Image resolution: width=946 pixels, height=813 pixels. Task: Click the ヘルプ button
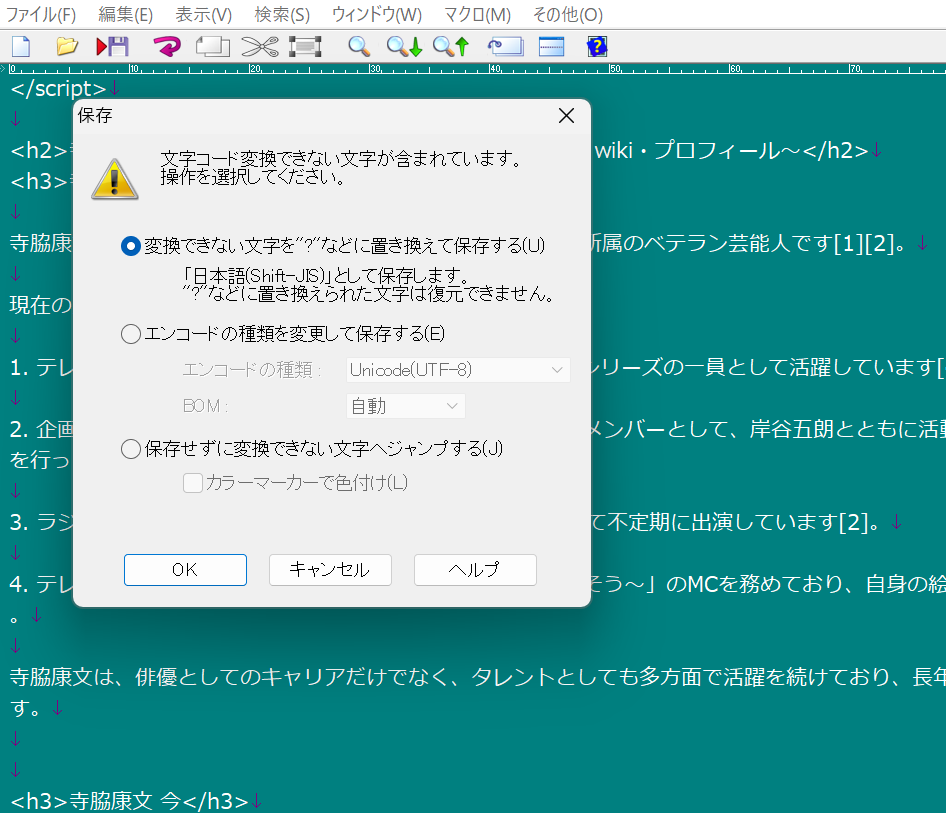tap(475, 570)
